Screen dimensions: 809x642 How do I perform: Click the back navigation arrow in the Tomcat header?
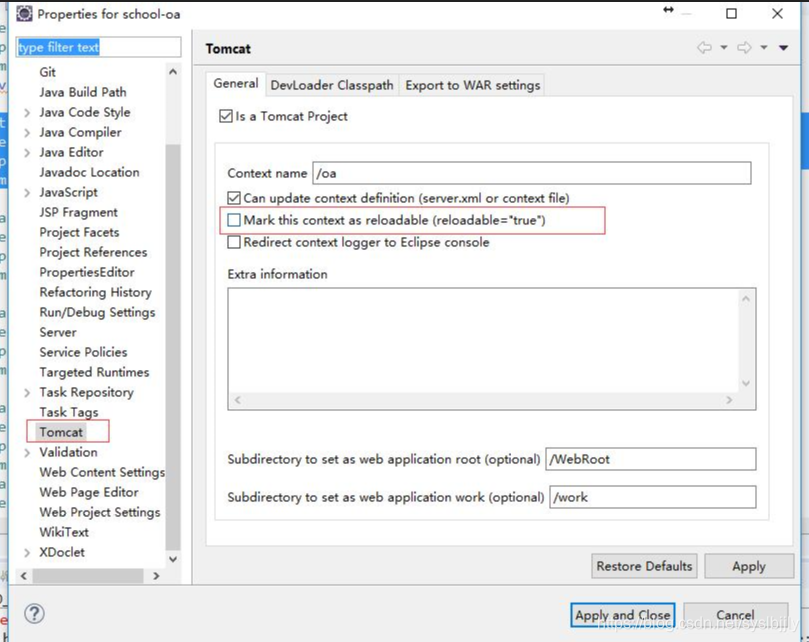[x=706, y=47]
